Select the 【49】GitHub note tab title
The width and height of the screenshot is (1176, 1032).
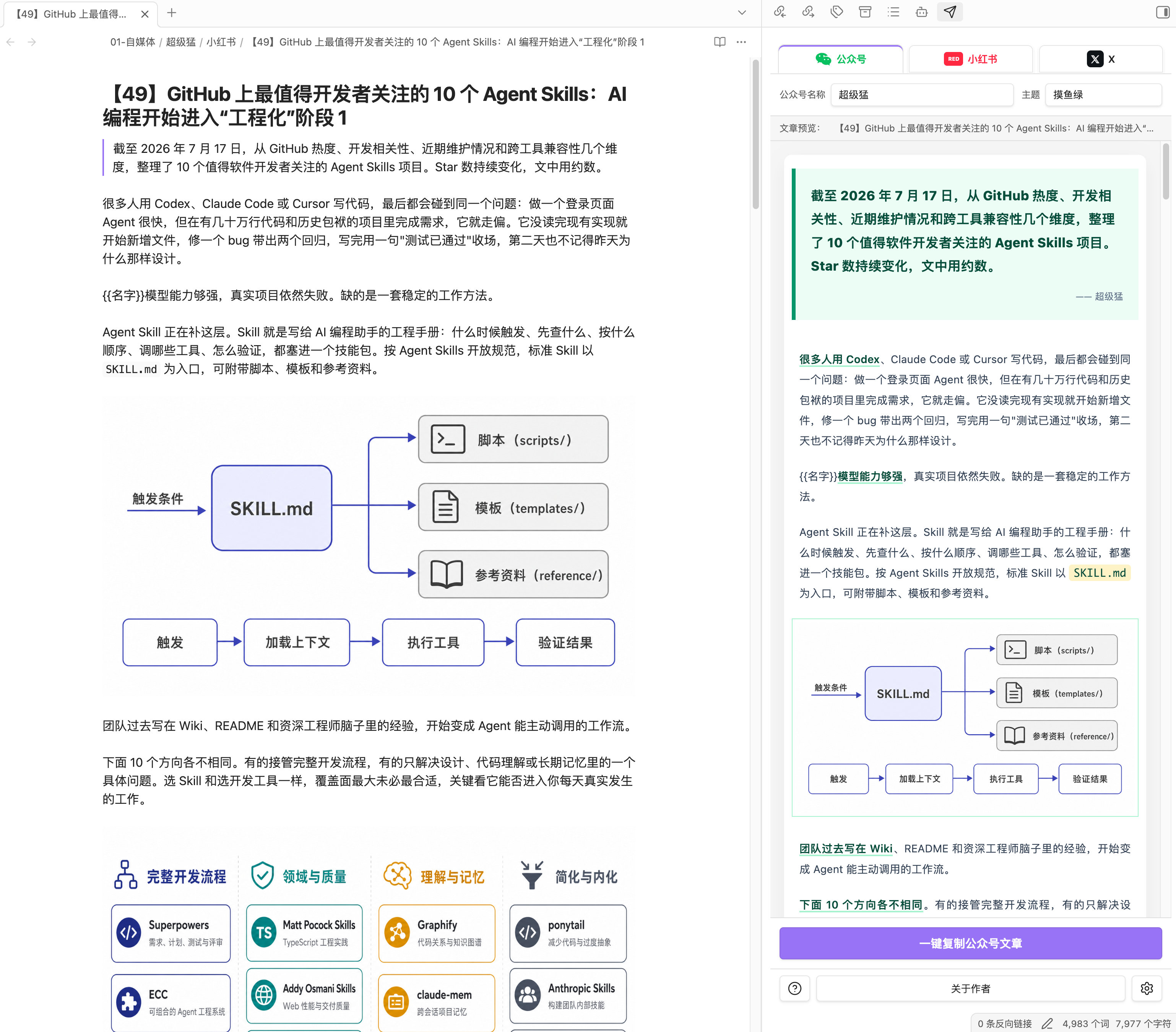tap(71, 14)
